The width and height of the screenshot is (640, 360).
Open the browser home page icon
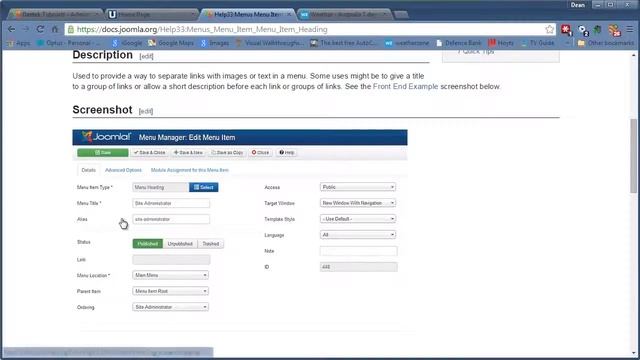click(55, 29)
